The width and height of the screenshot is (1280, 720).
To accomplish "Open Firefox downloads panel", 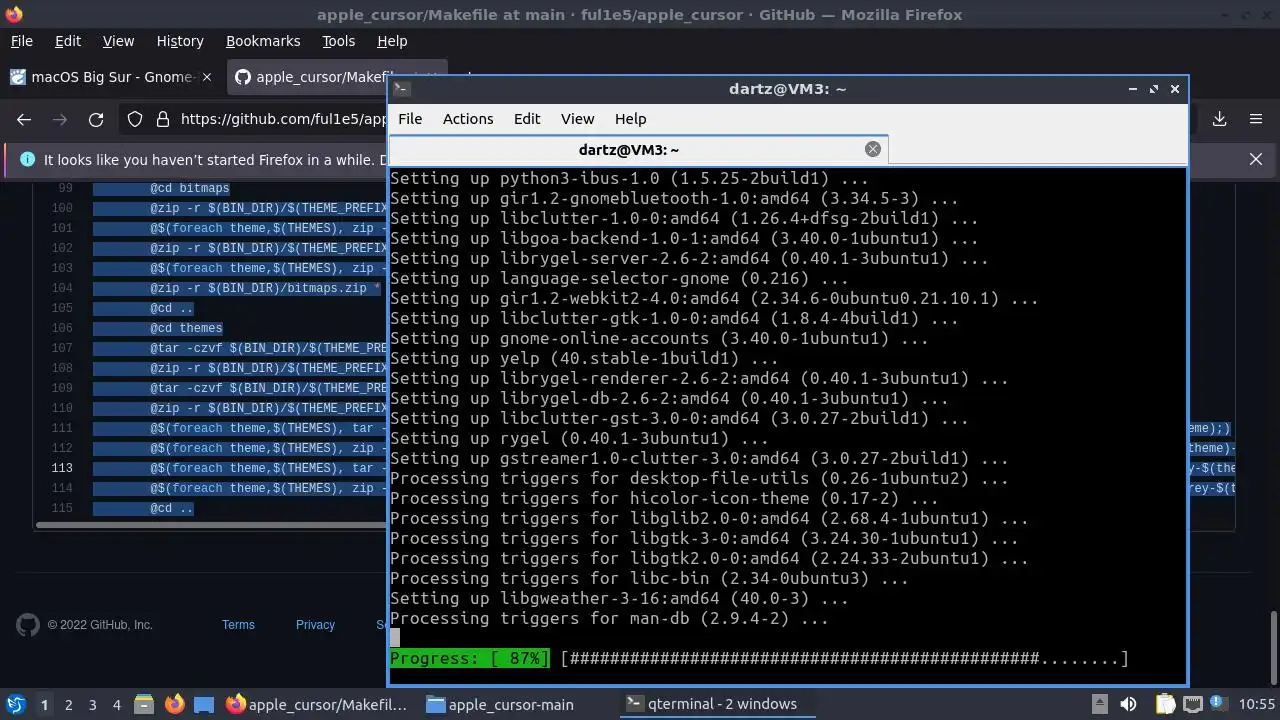I will [1220, 119].
